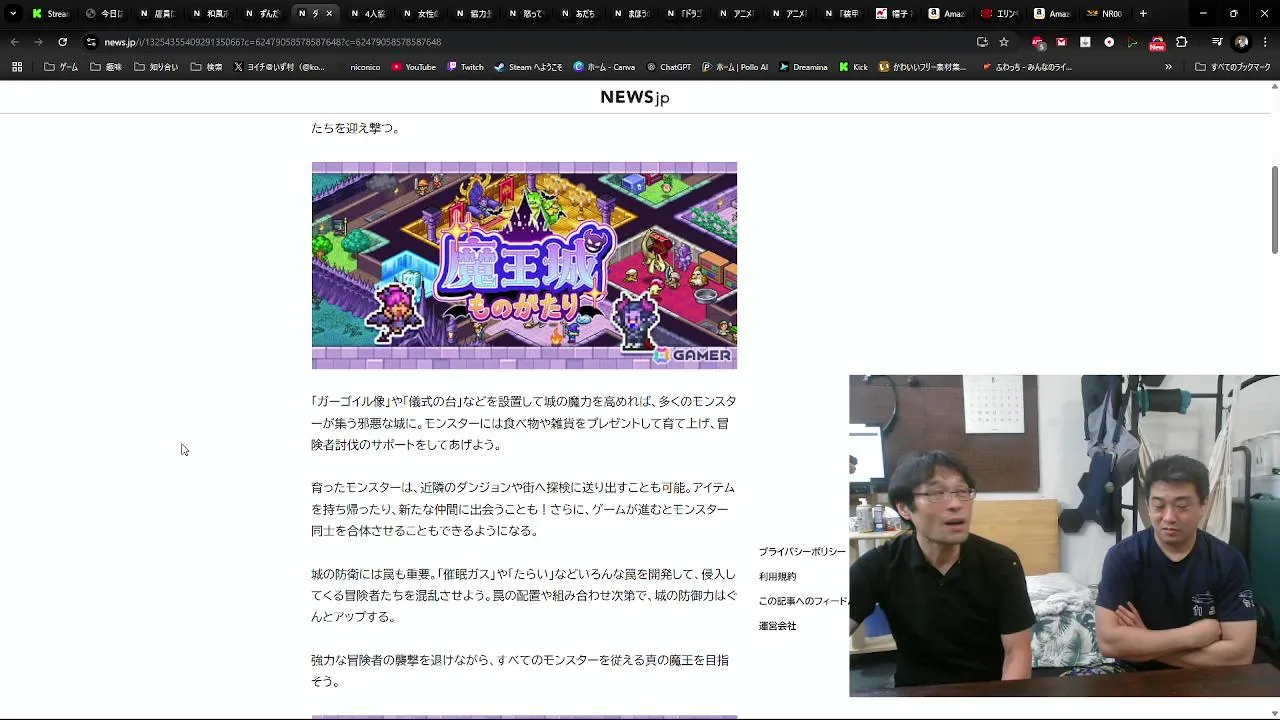
Task: Go back to the previous page
Action: 14,42
